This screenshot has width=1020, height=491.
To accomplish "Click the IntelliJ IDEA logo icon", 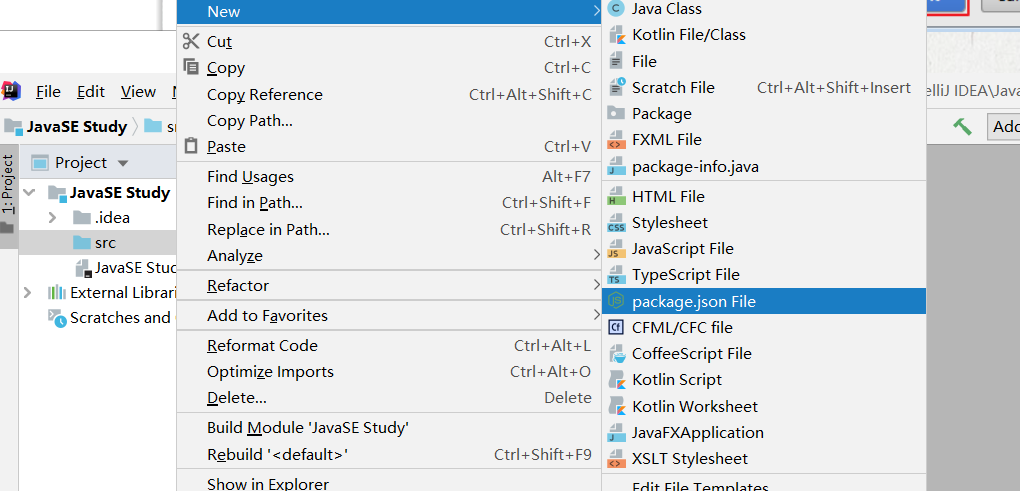I will [12, 91].
